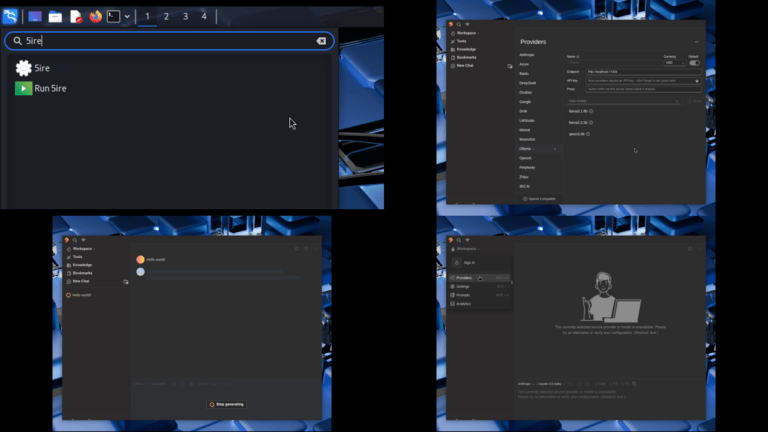768x432 pixels.
Task: Start a New Chat in the Providers window
Action: [x=461, y=66]
